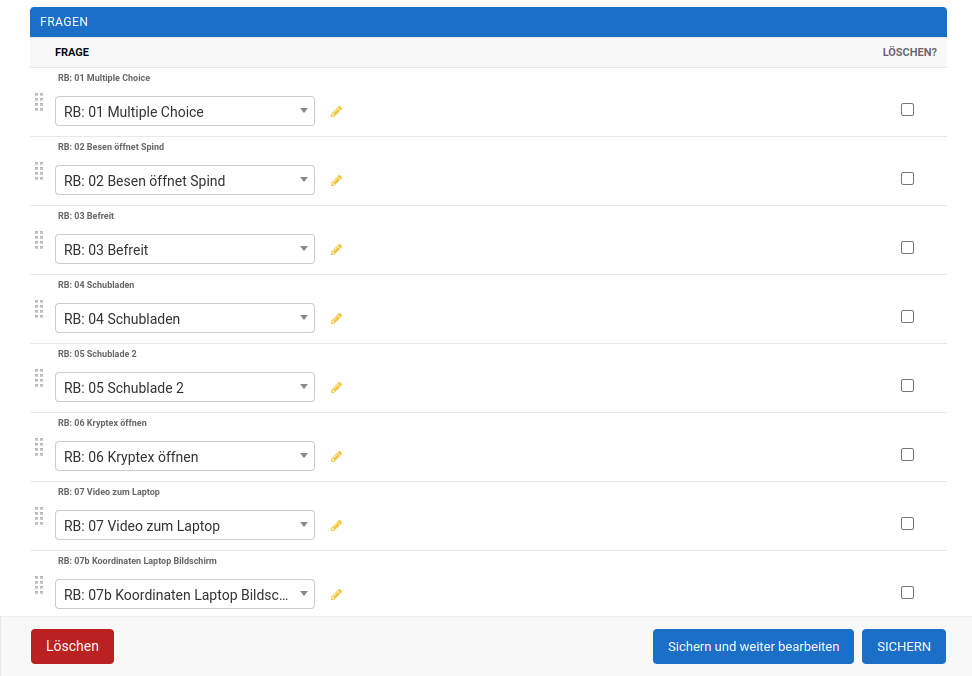The width and height of the screenshot is (972, 676).
Task: Mark 03 Befreit row for deletion
Action: point(907,248)
